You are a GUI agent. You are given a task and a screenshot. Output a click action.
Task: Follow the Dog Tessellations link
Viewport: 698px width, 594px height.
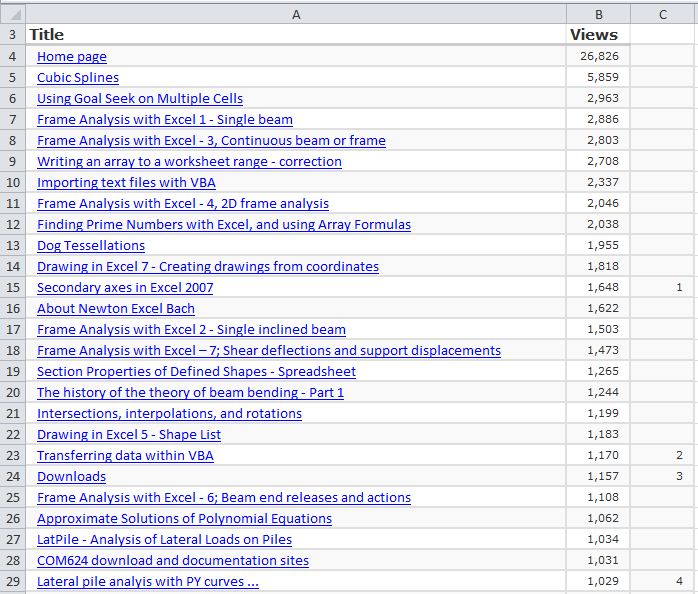[91, 246]
